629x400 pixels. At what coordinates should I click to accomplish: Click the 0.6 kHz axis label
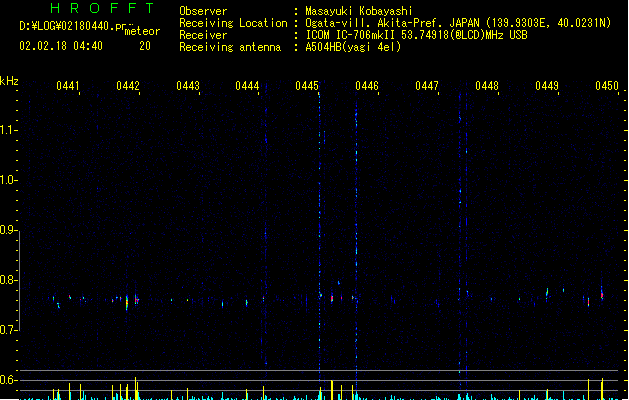point(8,380)
